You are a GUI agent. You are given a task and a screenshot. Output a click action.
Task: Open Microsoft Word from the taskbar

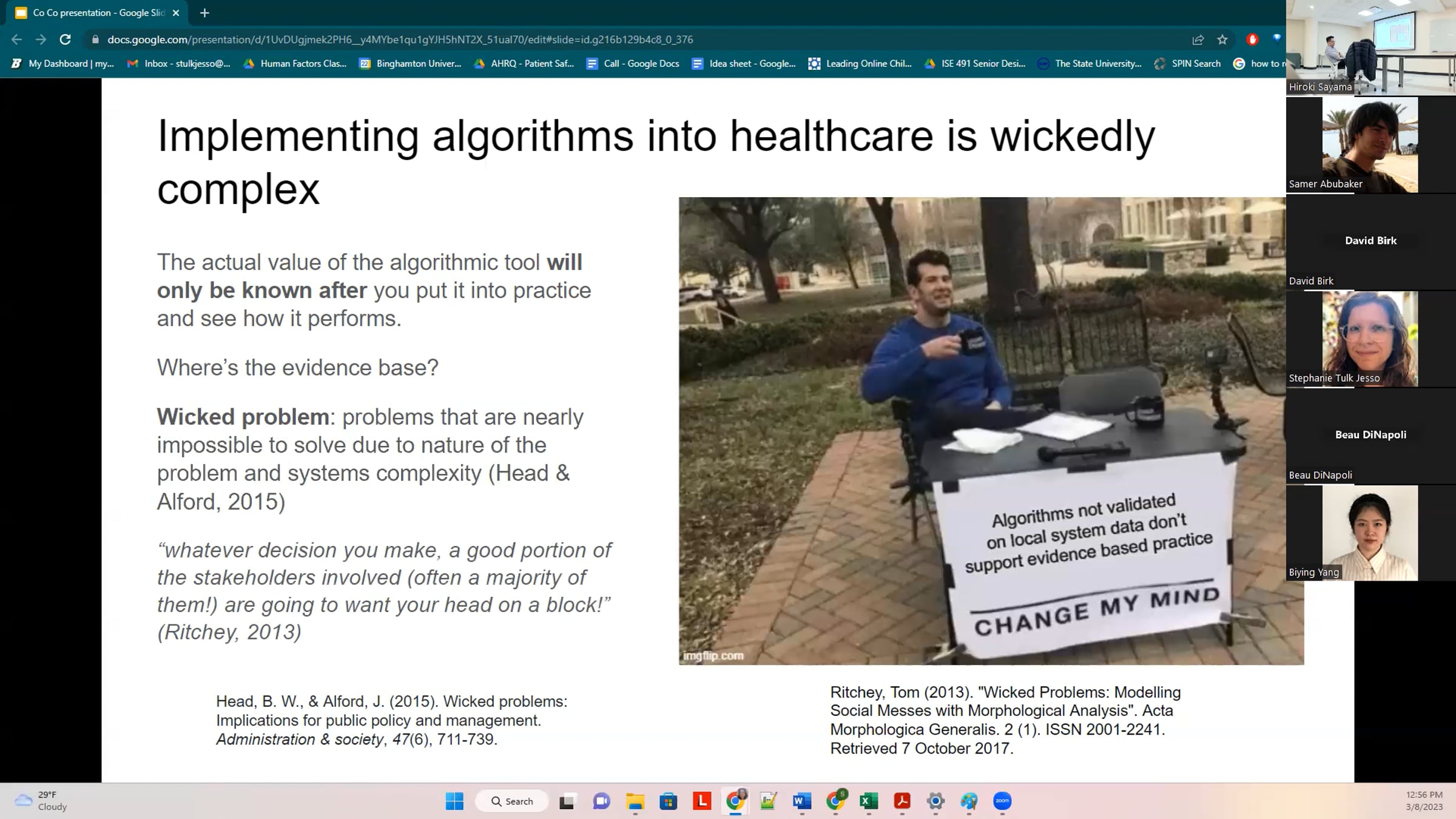(802, 801)
